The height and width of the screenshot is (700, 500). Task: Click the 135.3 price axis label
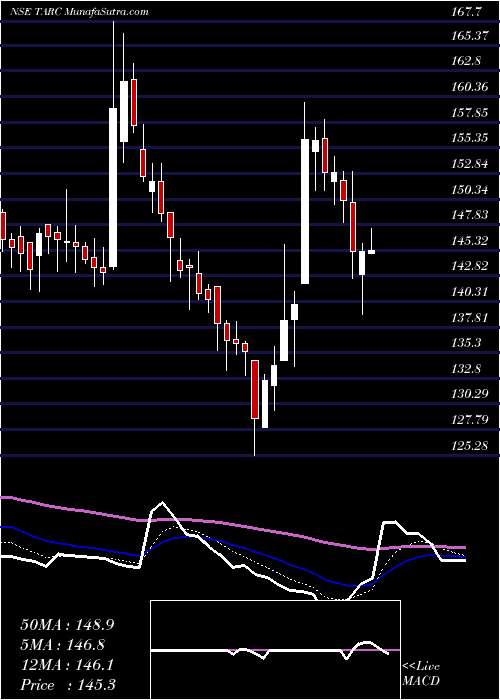(x=466, y=343)
